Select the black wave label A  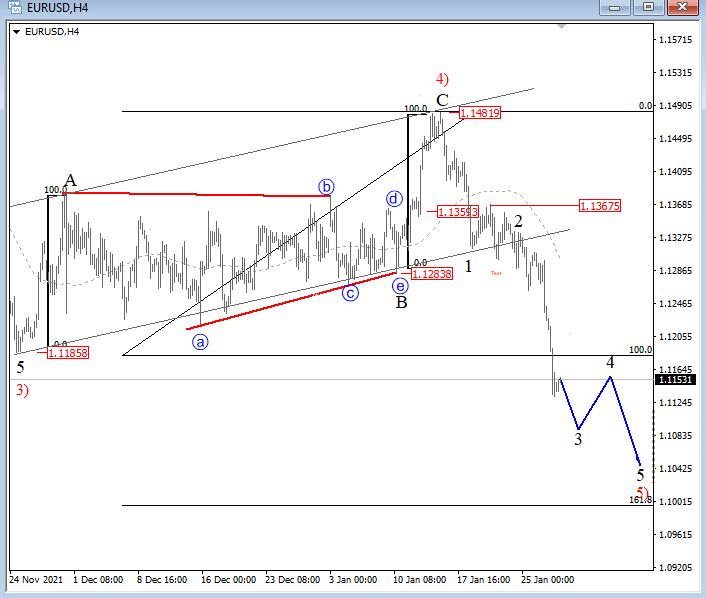coord(71,180)
